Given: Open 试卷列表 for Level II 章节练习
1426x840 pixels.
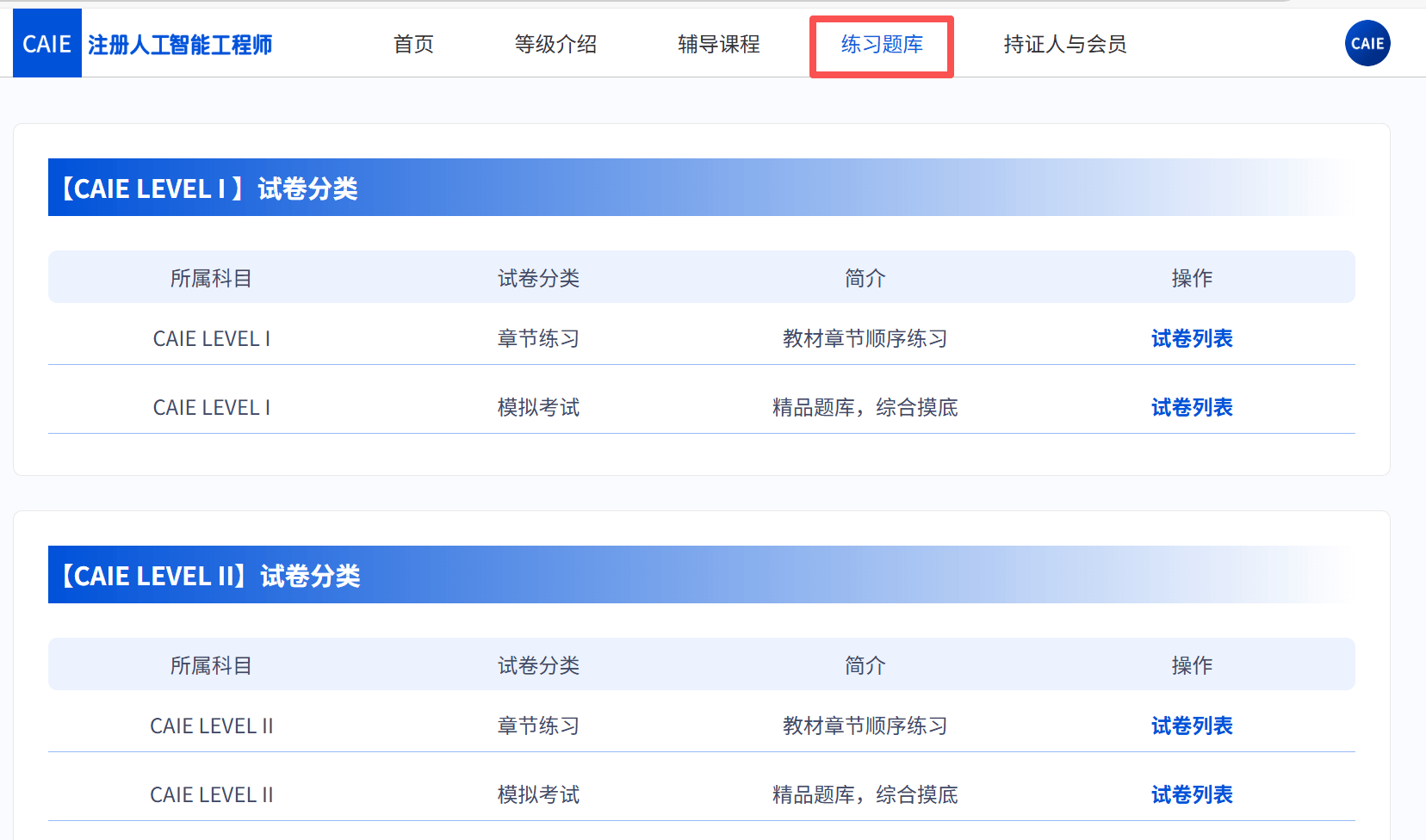Looking at the screenshot, I should point(1192,726).
